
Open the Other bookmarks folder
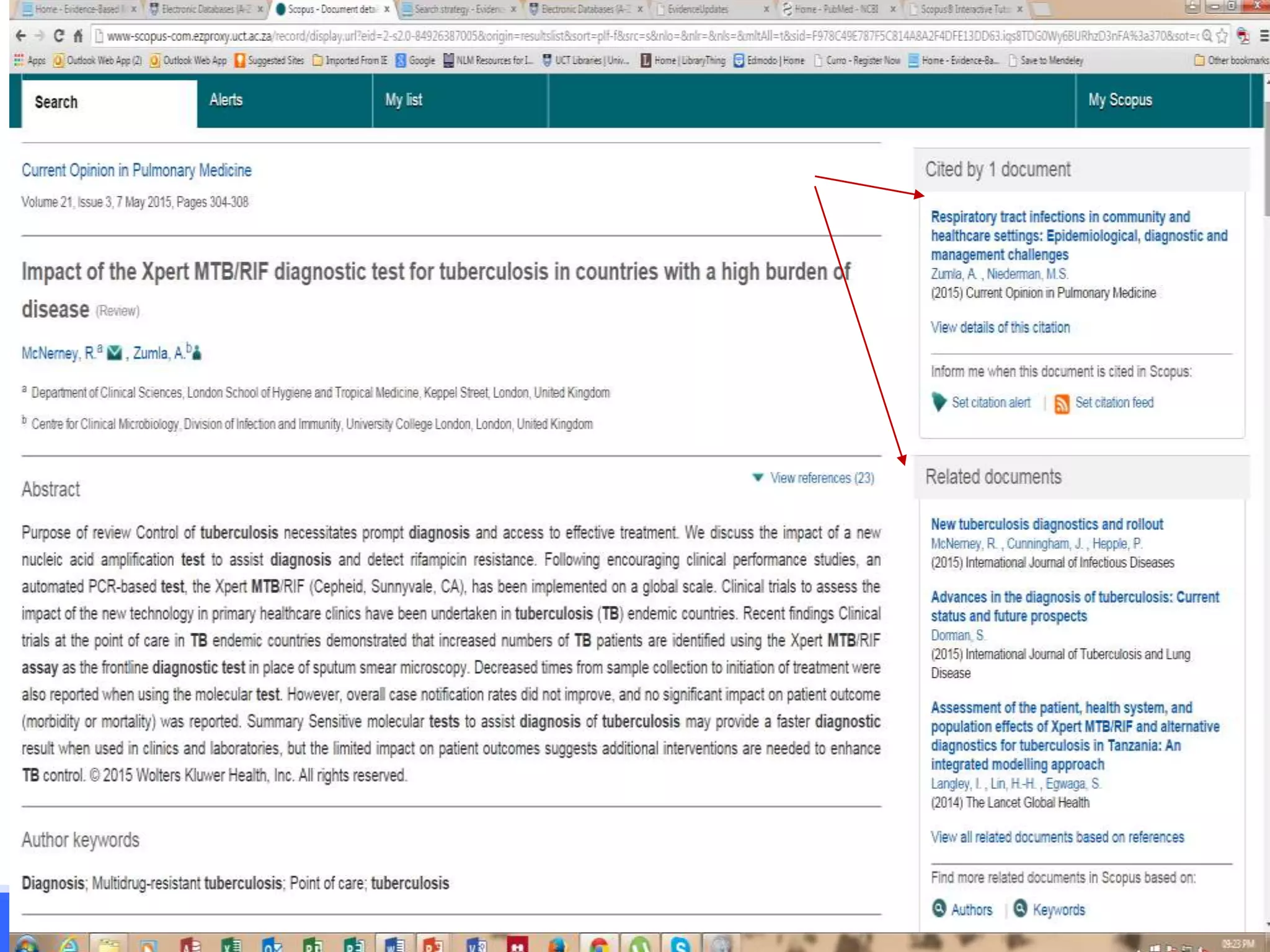1231,60
